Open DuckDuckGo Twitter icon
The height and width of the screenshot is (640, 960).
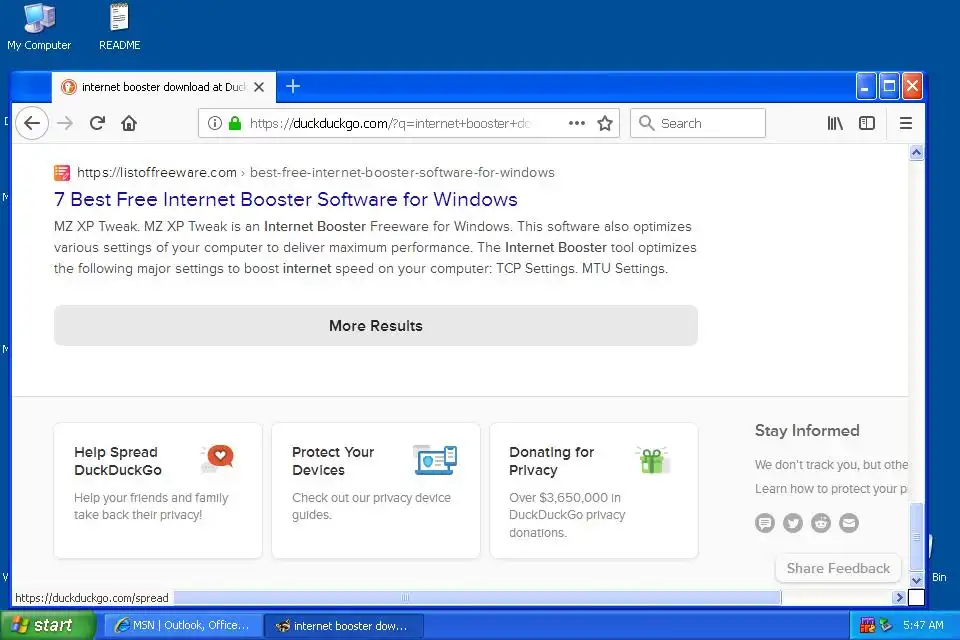click(x=793, y=523)
